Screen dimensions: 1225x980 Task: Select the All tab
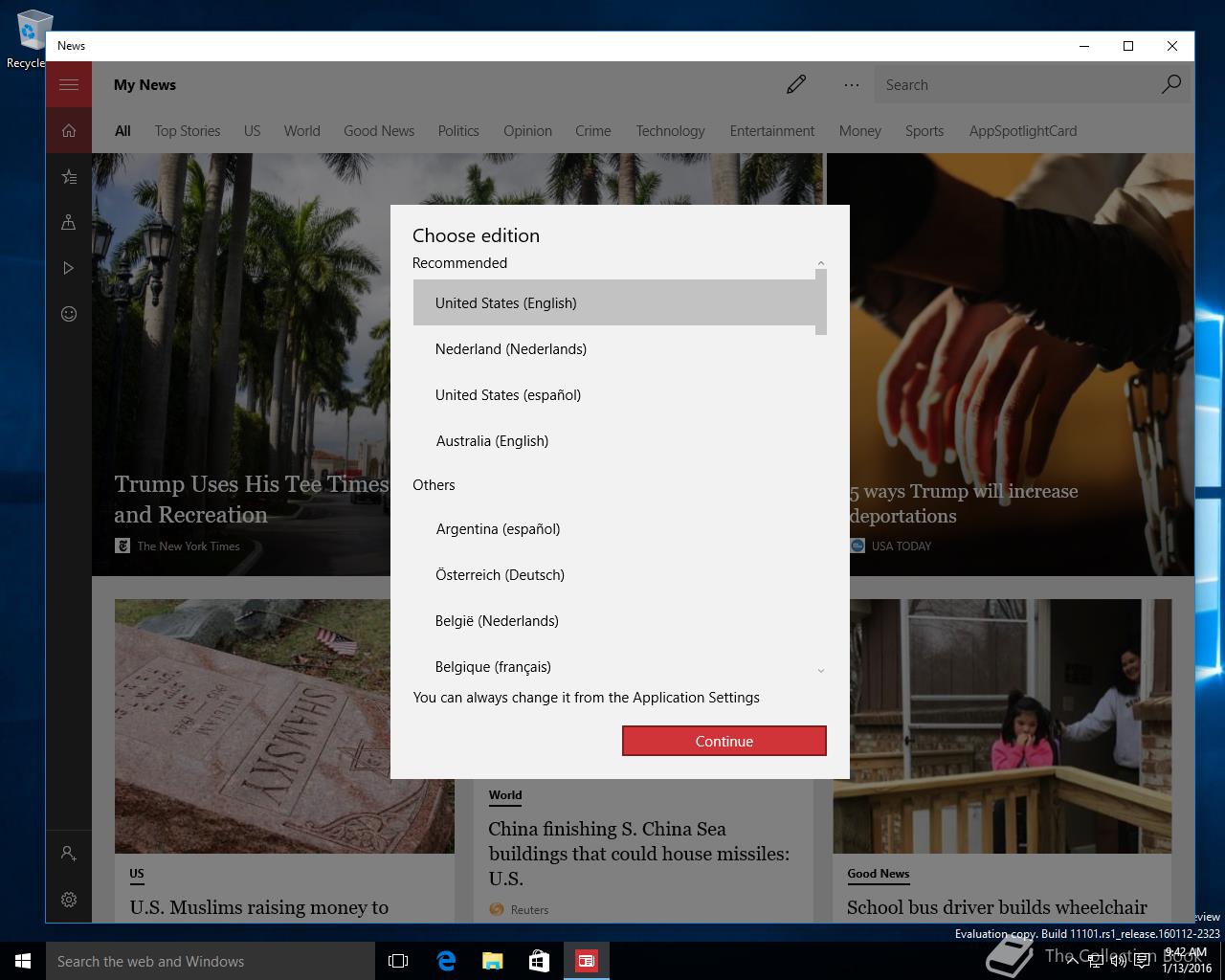(x=122, y=131)
